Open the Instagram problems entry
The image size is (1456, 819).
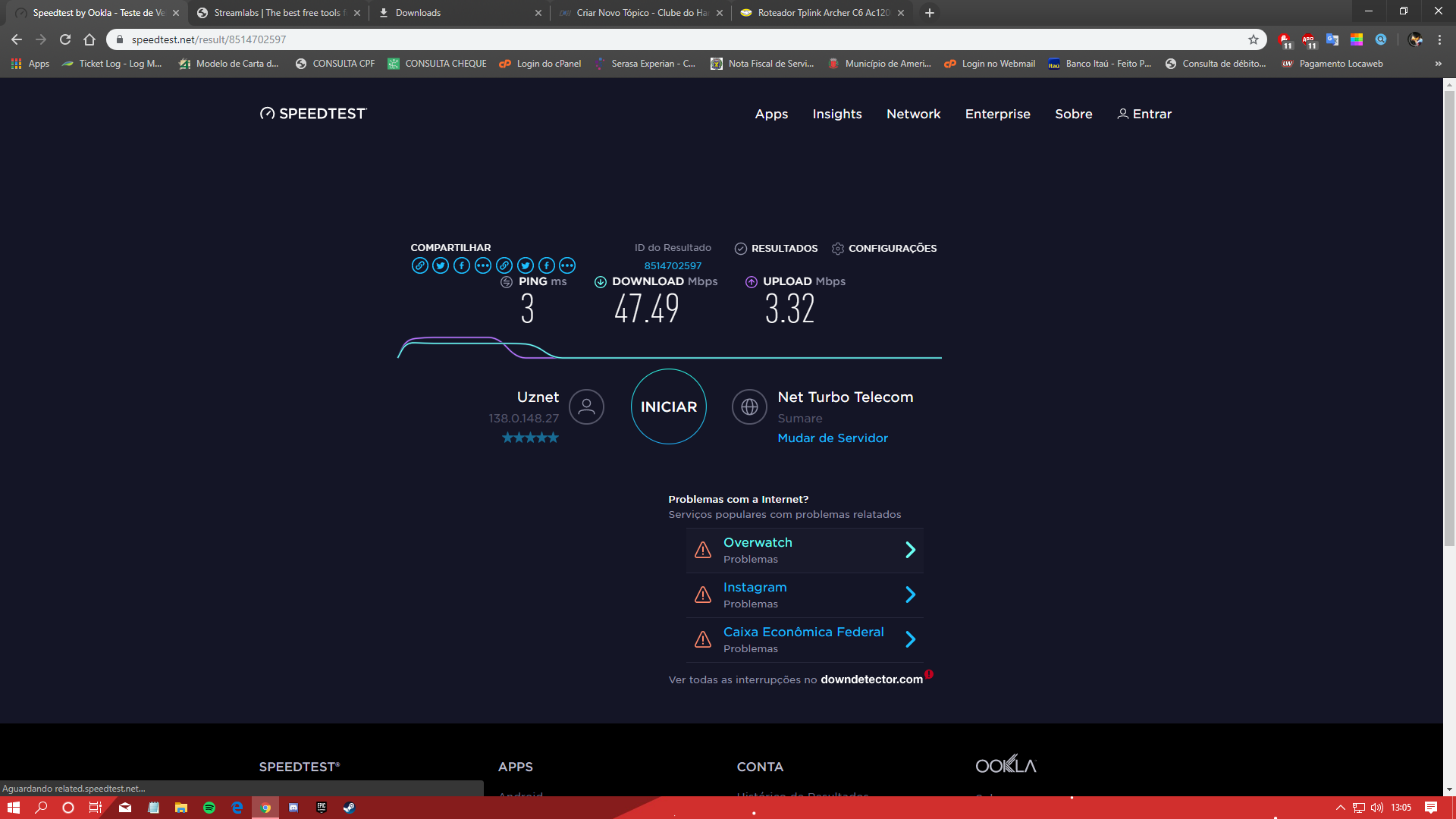805,595
